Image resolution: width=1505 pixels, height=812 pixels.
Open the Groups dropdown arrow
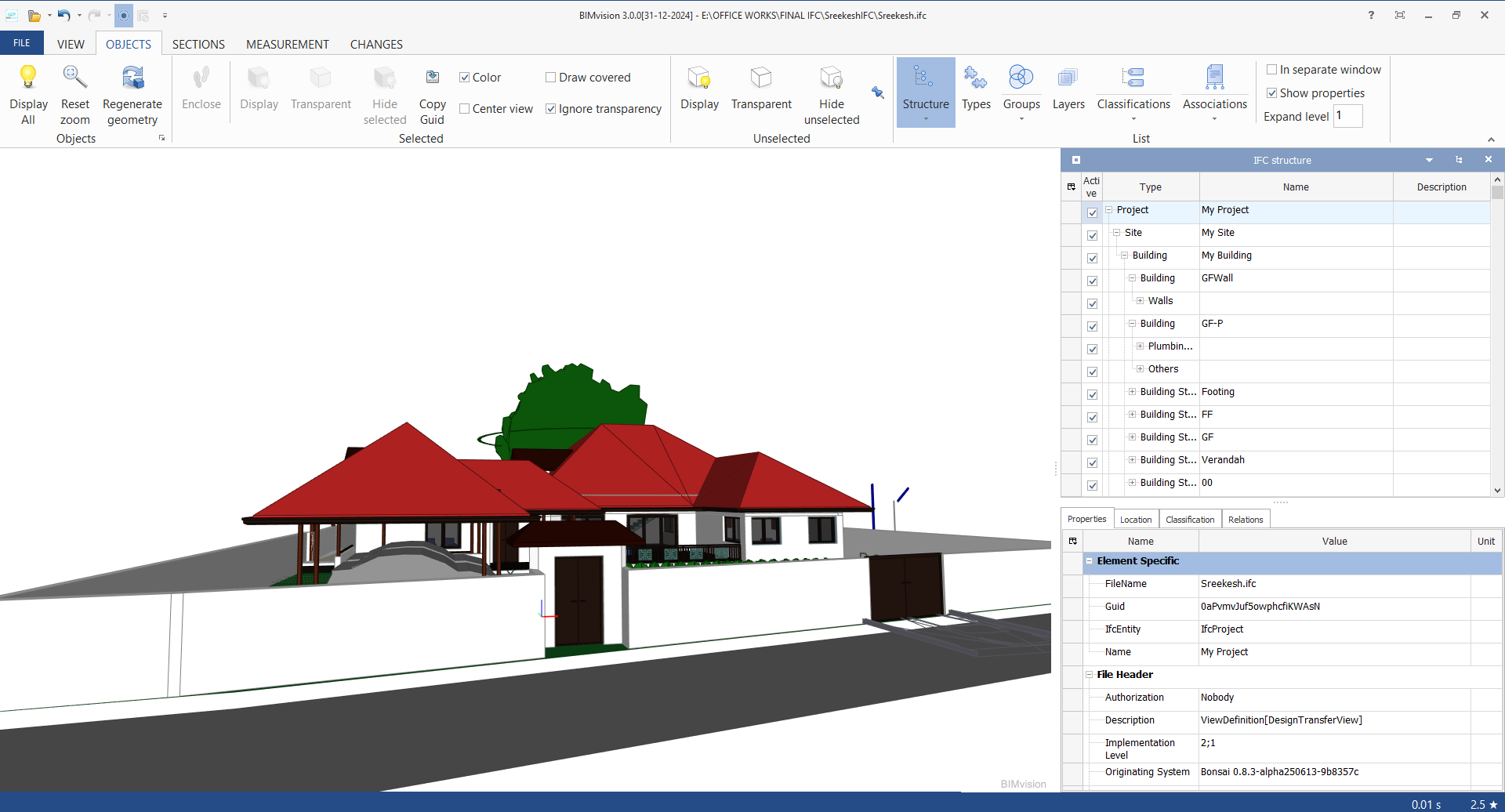tap(1021, 119)
